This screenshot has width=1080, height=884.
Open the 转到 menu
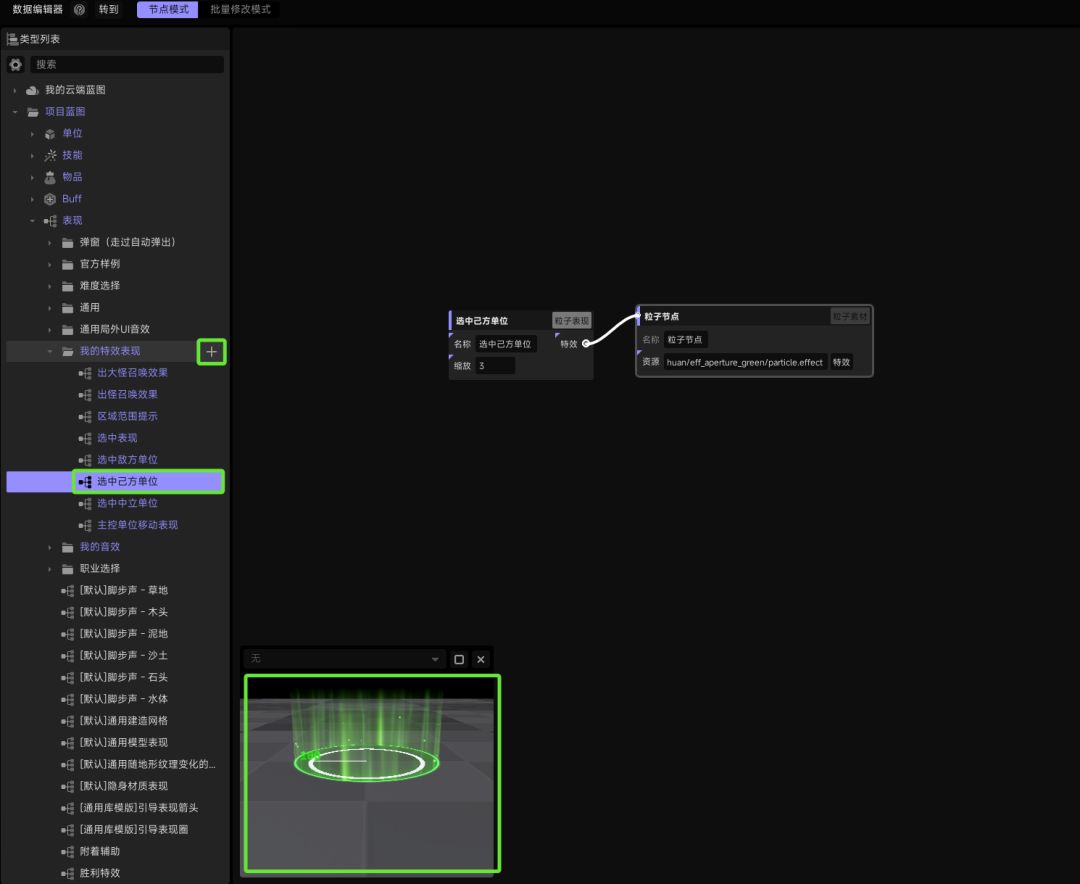pyautogui.click(x=108, y=10)
